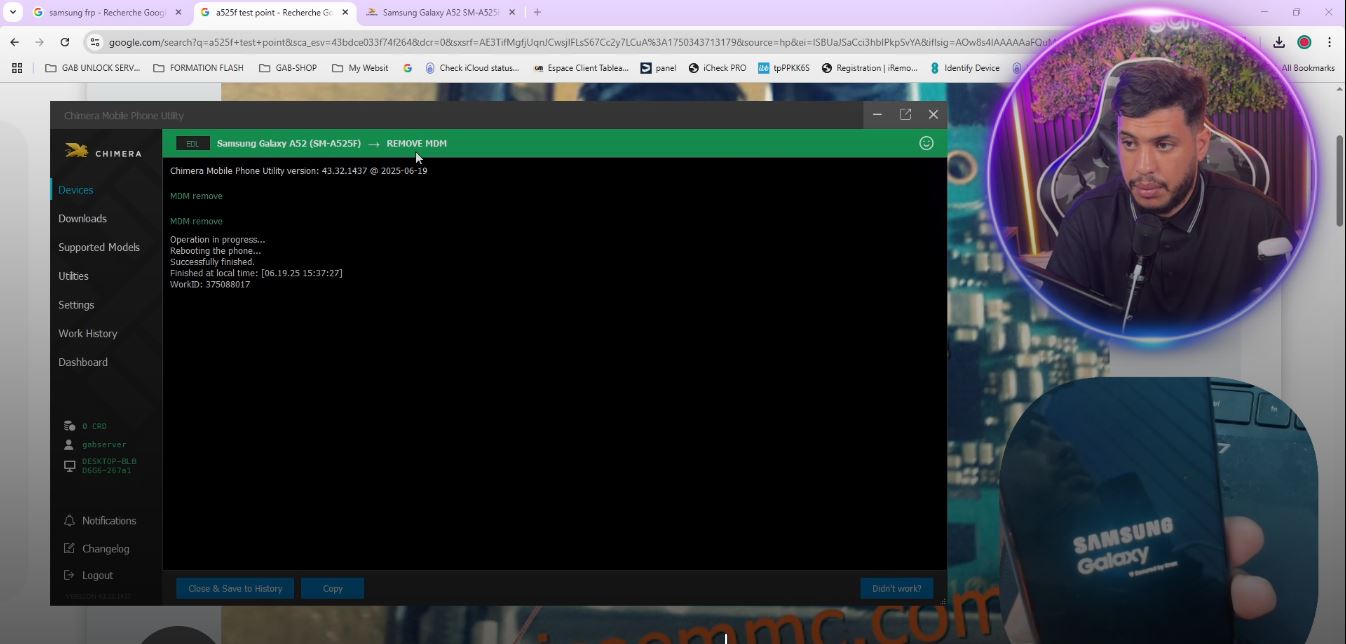Open the iCheck PRO bookmark
This screenshot has height=644, width=1346.
[717, 68]
